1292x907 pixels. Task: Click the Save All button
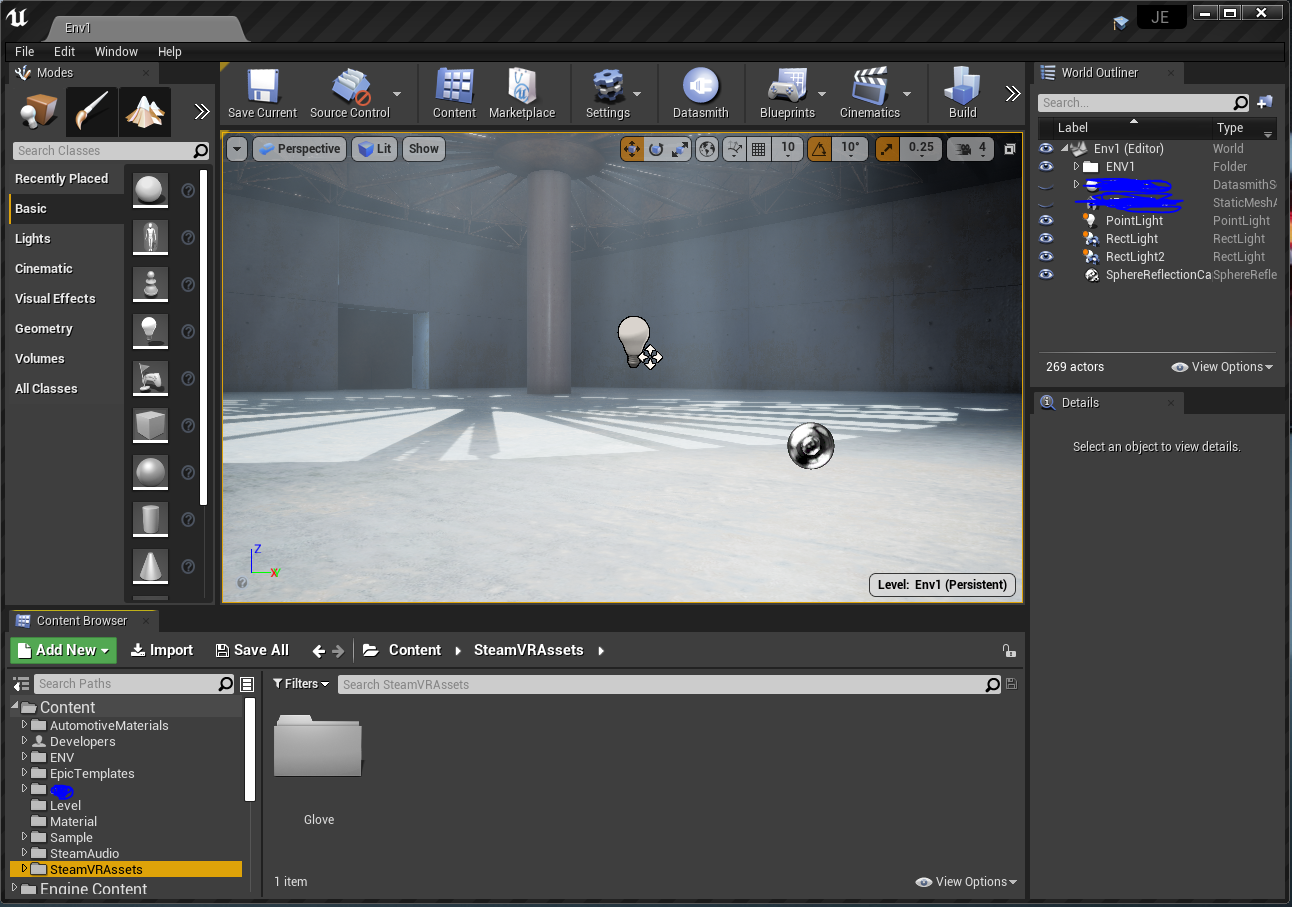(252, 650)
